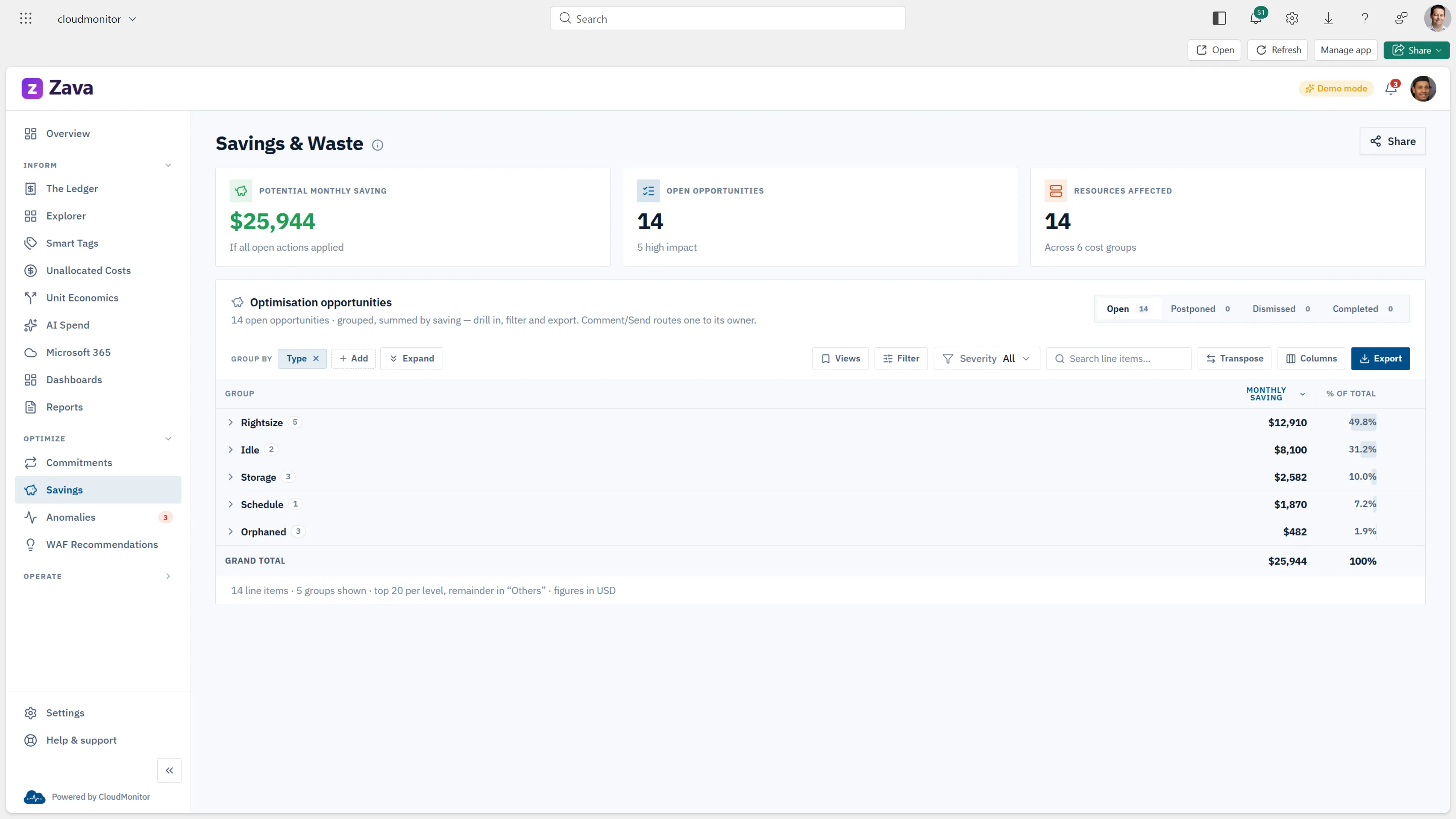The height and width of the screenshot is (819, 1456).
Task: Click the Open button in top bar
Action: pyautogui.click(x=1214, y=50)
